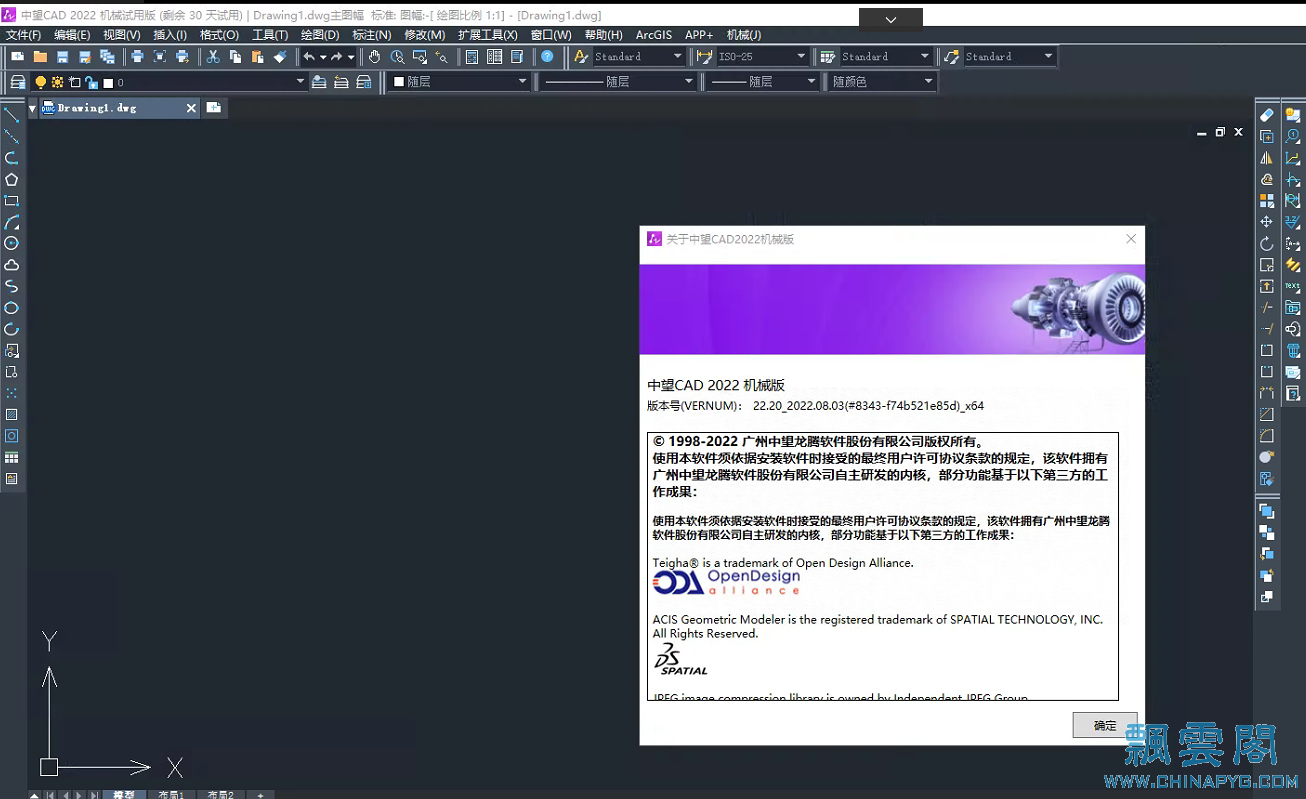The image size is (1306, 799).
Task: Click the Move tool icon
Action: [x=1267, y=222]
